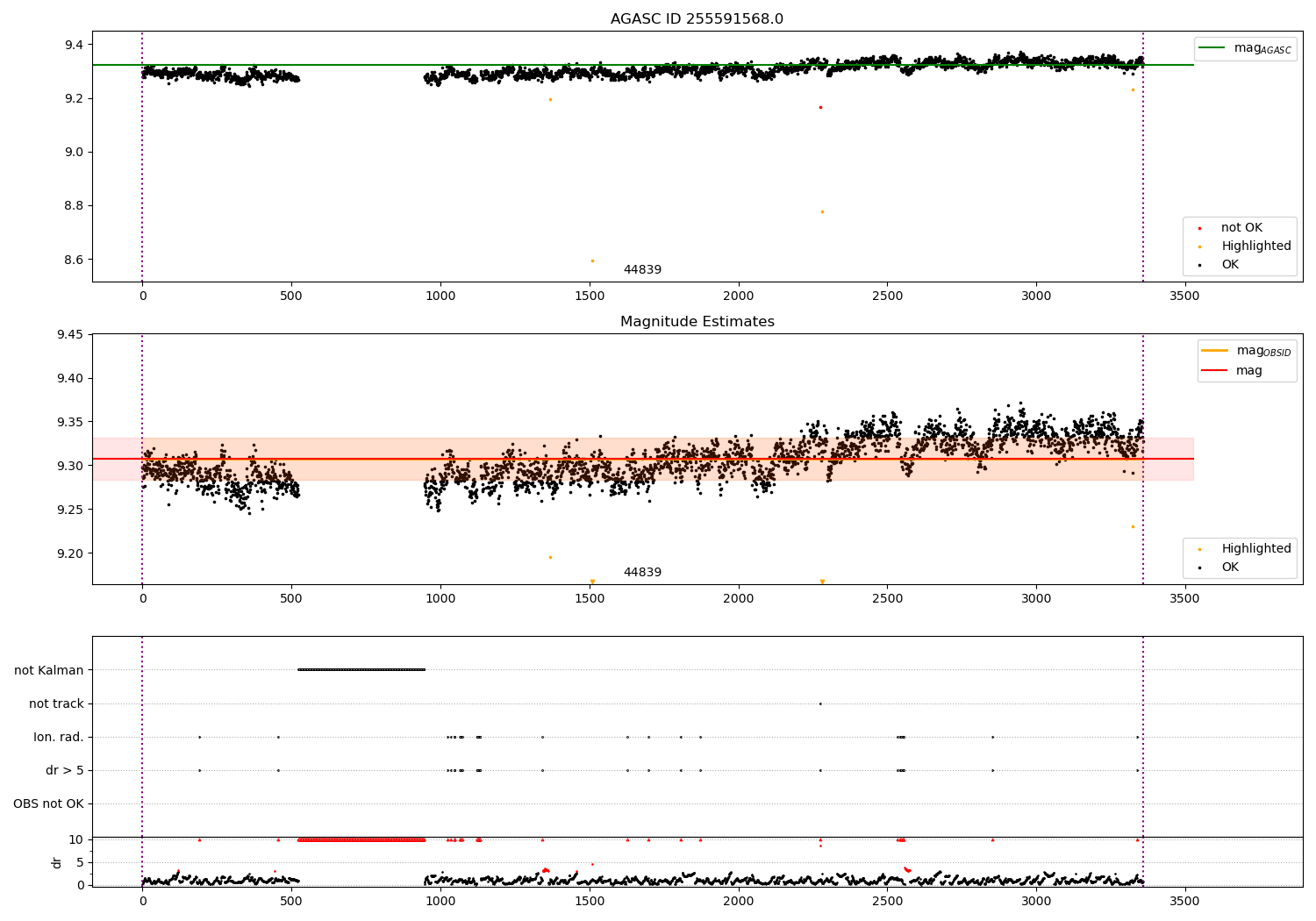Image resolution: width=1316 pixels, height=921 pixels.
Task: Click the 9.45 y-axis tick label in middle plot
Action: [69, 335]
